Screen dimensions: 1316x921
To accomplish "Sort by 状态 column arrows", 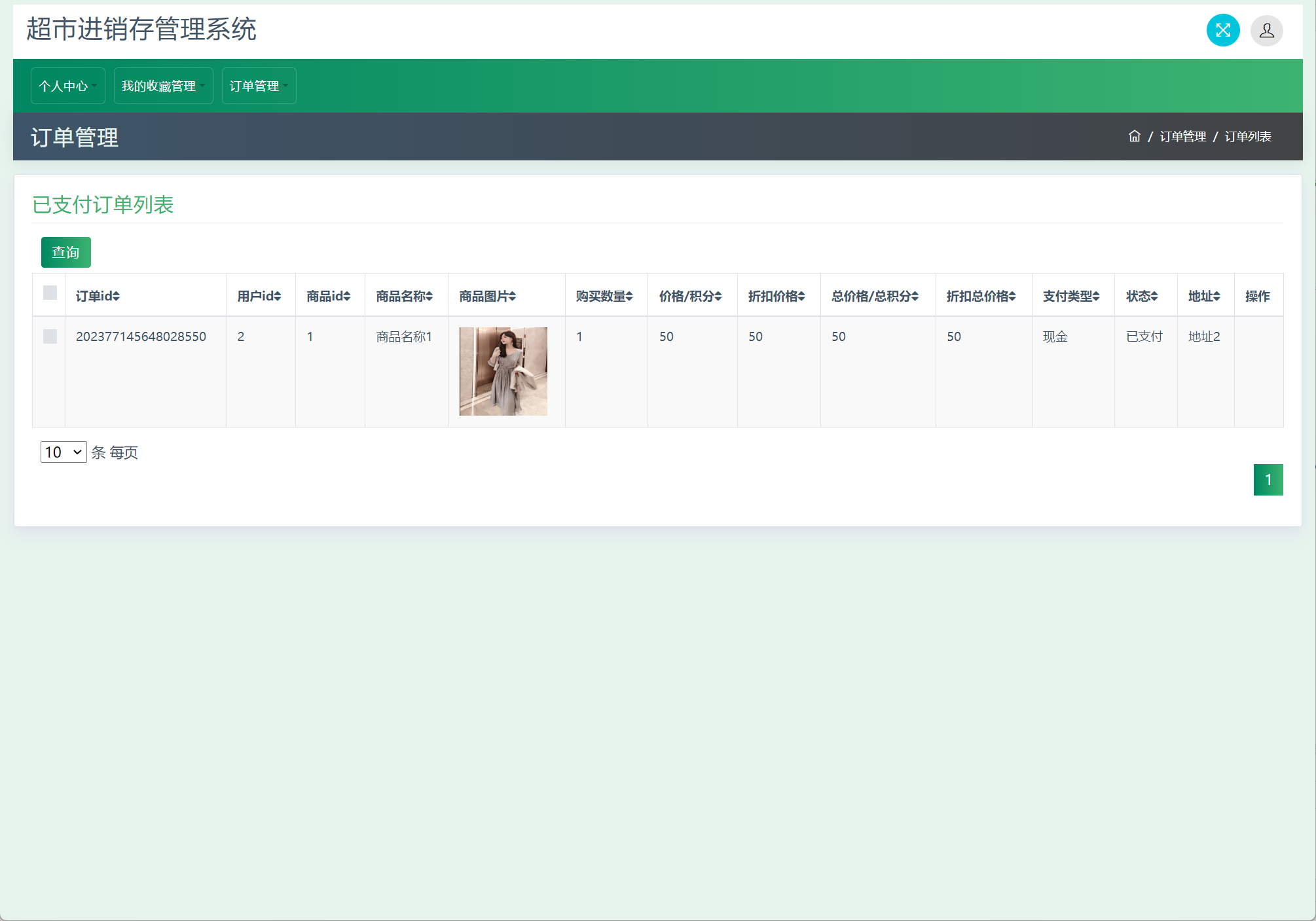I will 1154,297.
